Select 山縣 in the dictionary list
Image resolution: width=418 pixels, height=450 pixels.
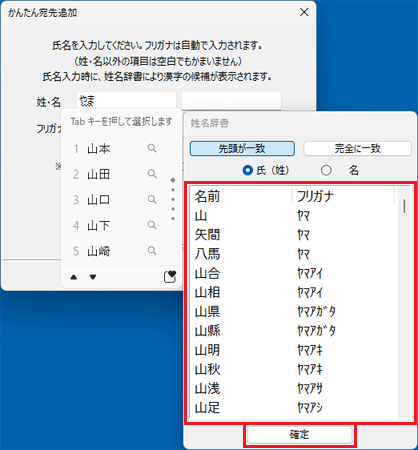point(294,331)
